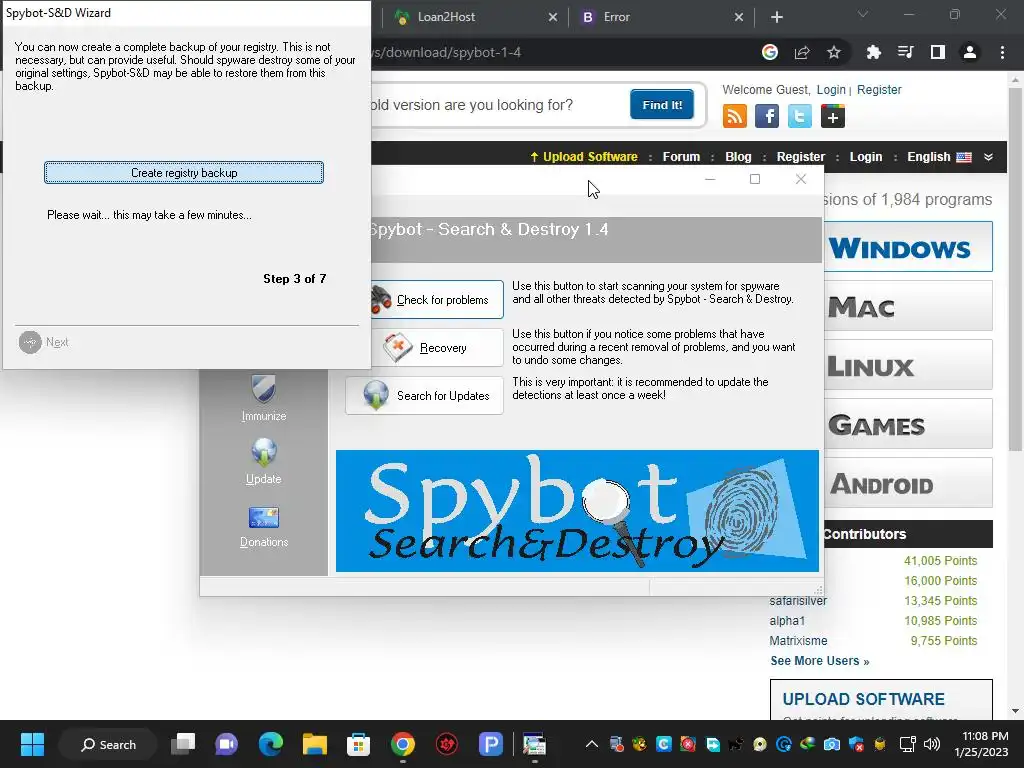Open Register in the black nav bar

tap(801, 157)
